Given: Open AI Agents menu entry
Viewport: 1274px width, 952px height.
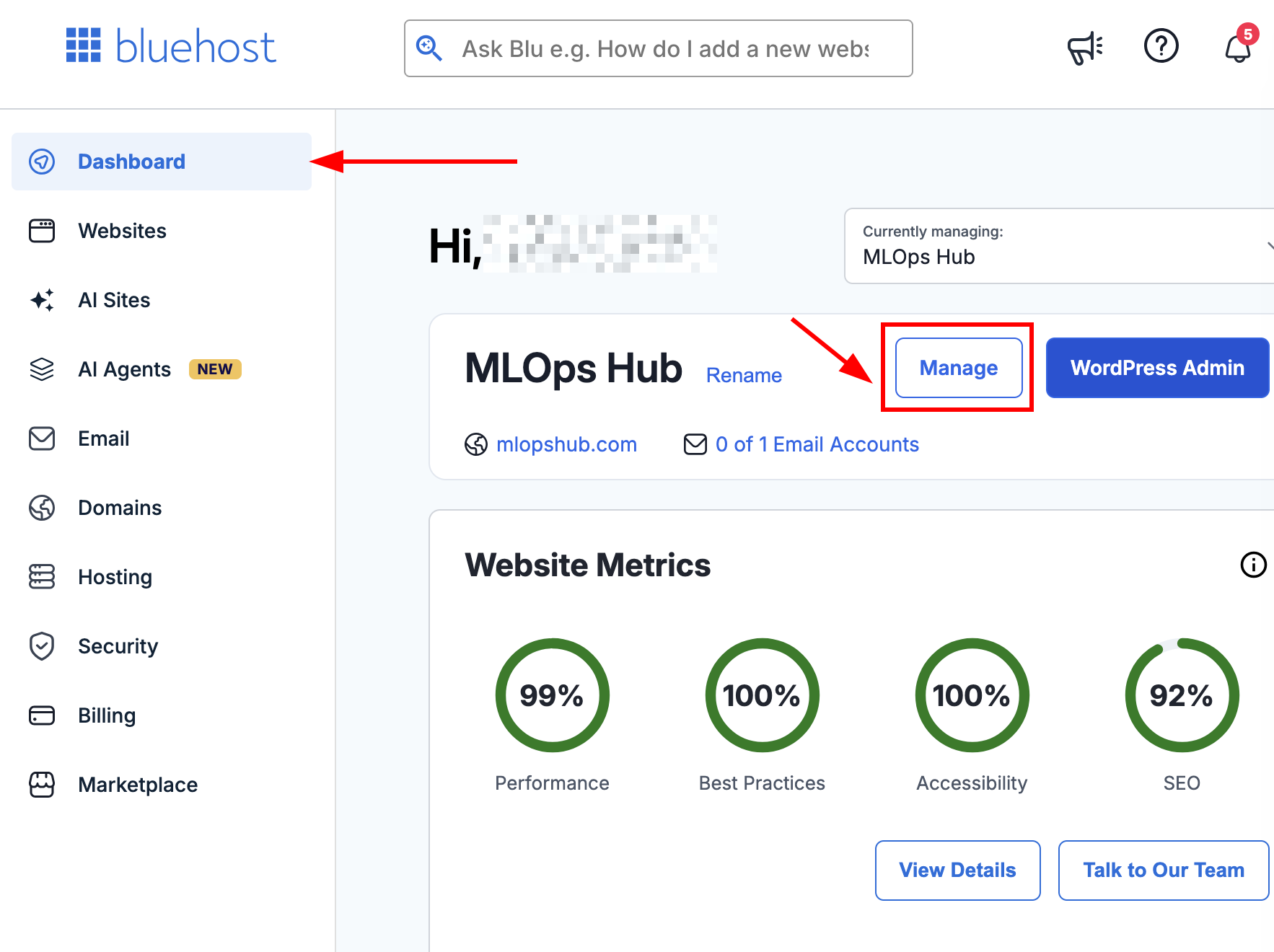Looking at the screenshot, I should click(x=162, y=369).
